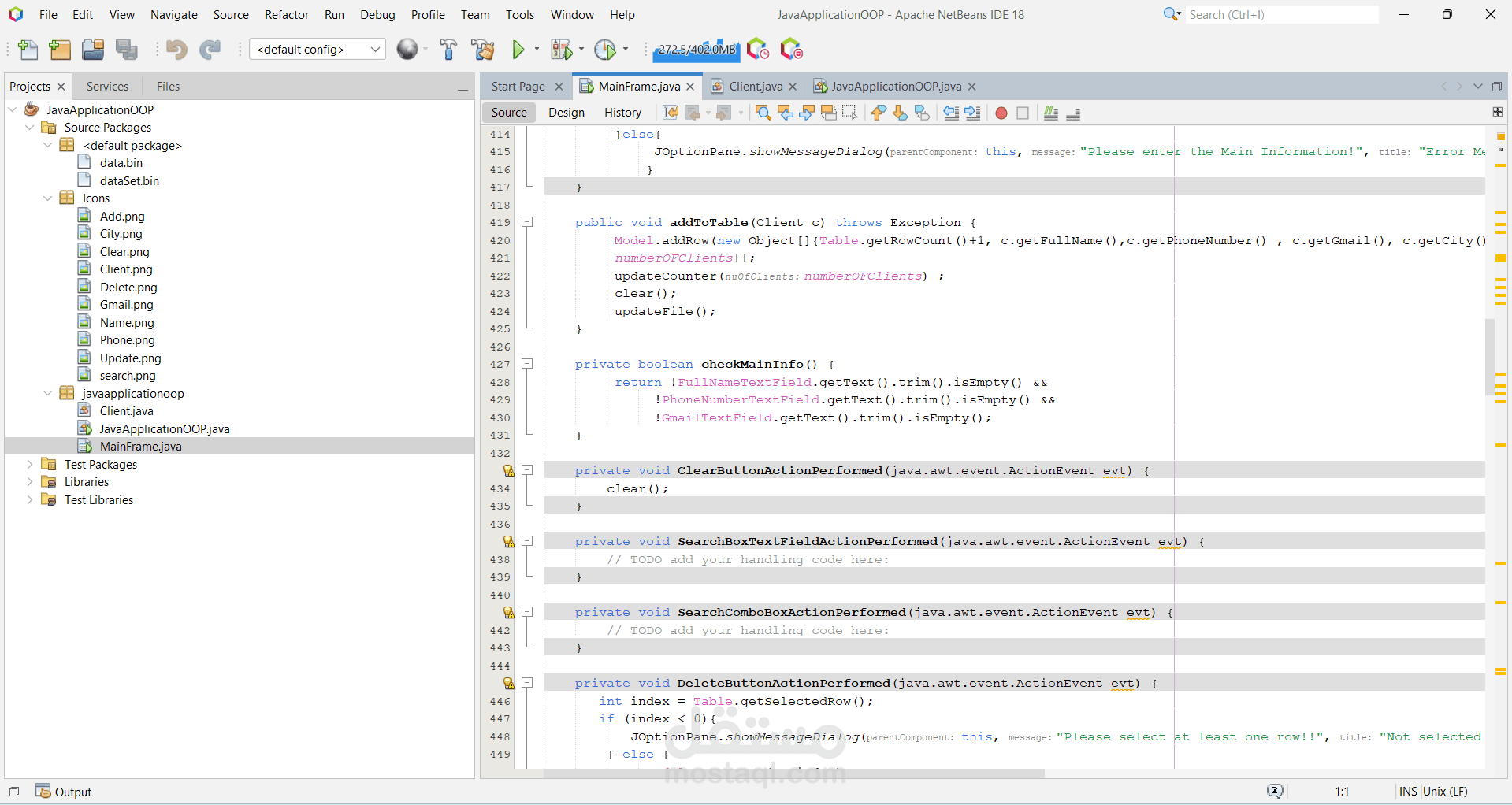Run the project with green play button
Image resolution: width=1512 pixels, height=805 pixels.
tap(518, 50)
